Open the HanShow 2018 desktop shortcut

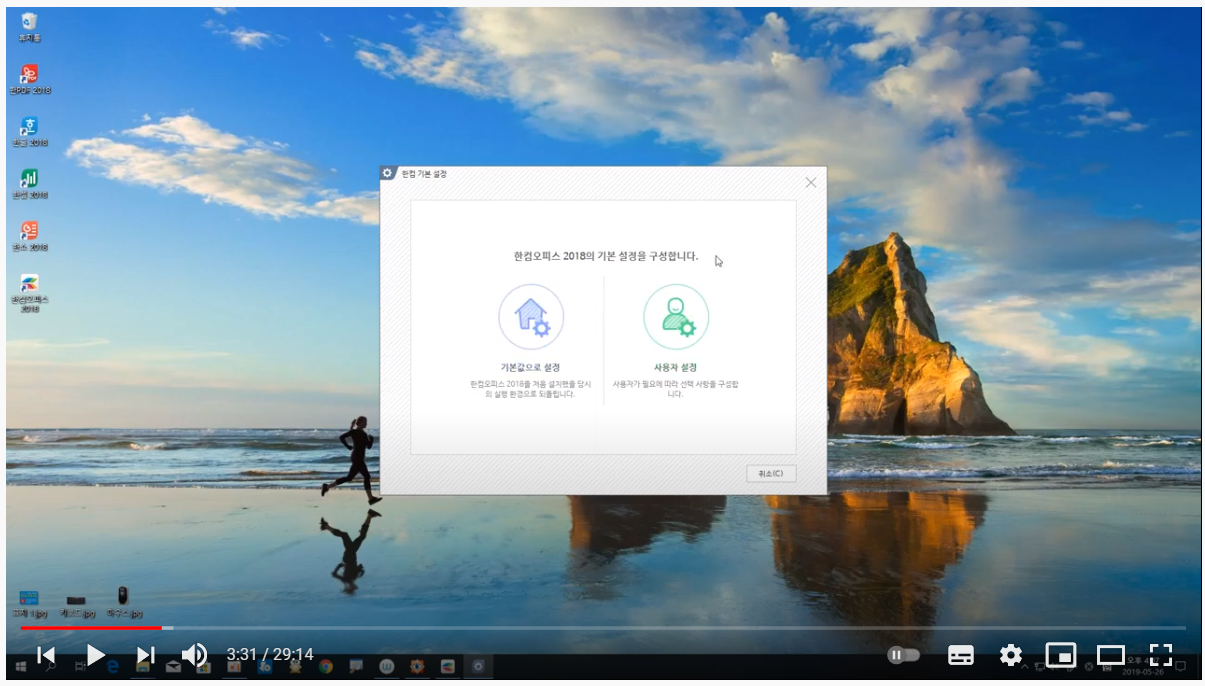point(30,235)
